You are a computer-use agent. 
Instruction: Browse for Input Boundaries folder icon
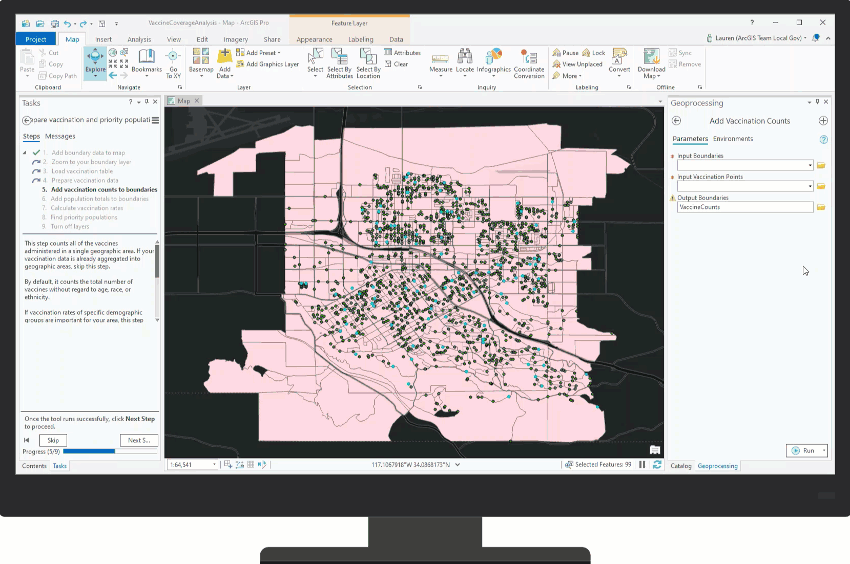coord(821,165)
